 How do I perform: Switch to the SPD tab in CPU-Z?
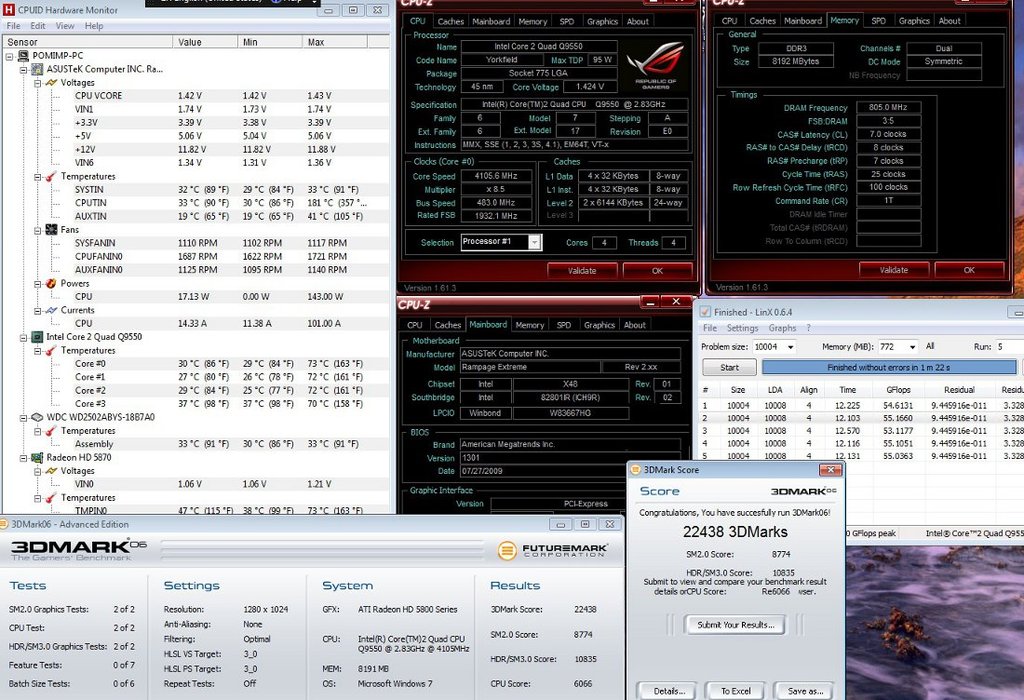[x=569, y=20]
